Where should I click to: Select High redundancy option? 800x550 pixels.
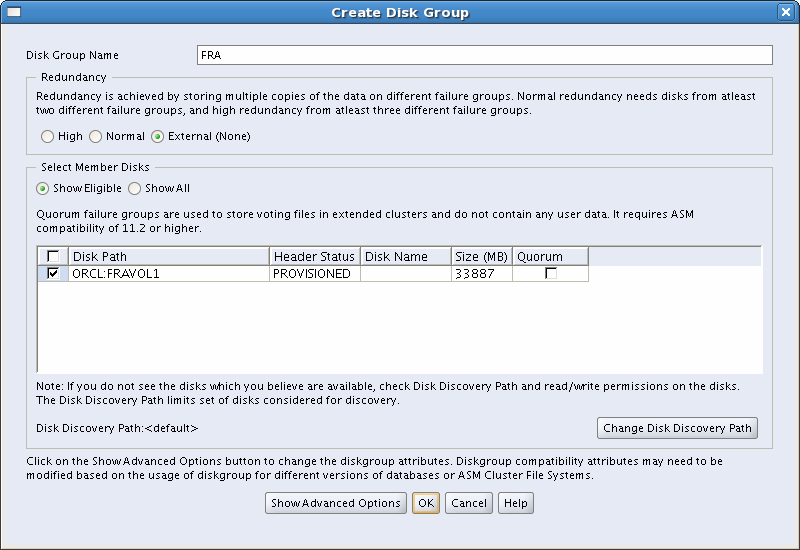[47, 136]
